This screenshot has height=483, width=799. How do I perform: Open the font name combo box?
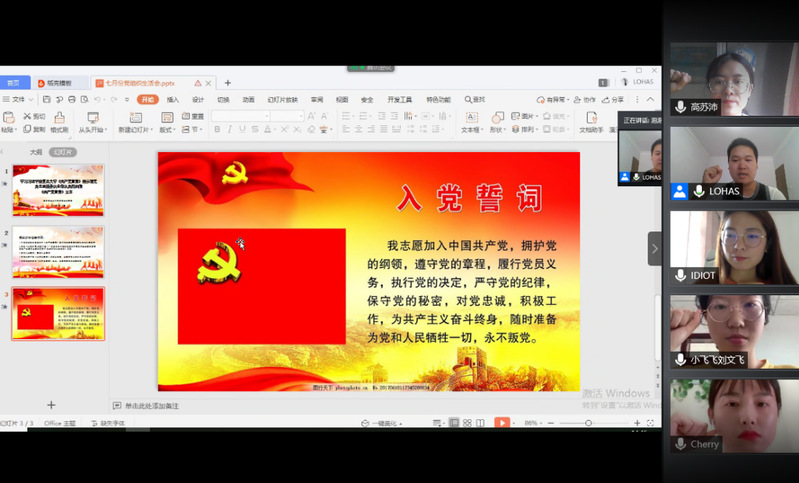[240, 116]
